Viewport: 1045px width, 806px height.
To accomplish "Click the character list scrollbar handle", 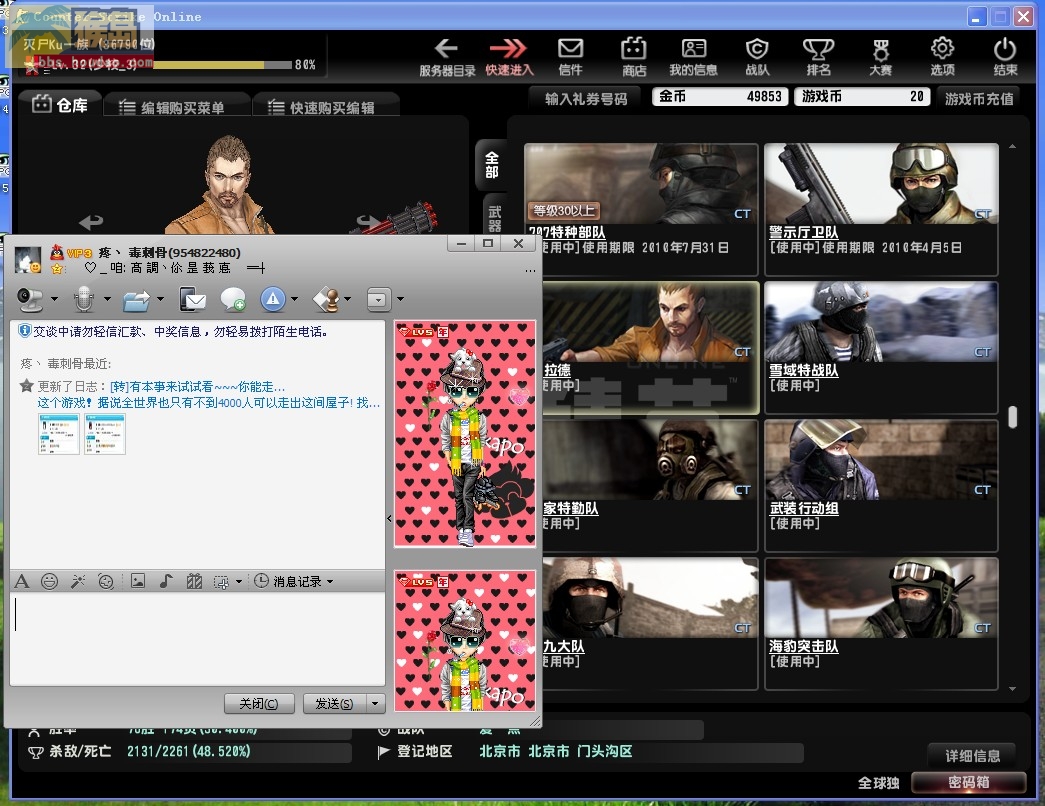I will [1012, 417].
